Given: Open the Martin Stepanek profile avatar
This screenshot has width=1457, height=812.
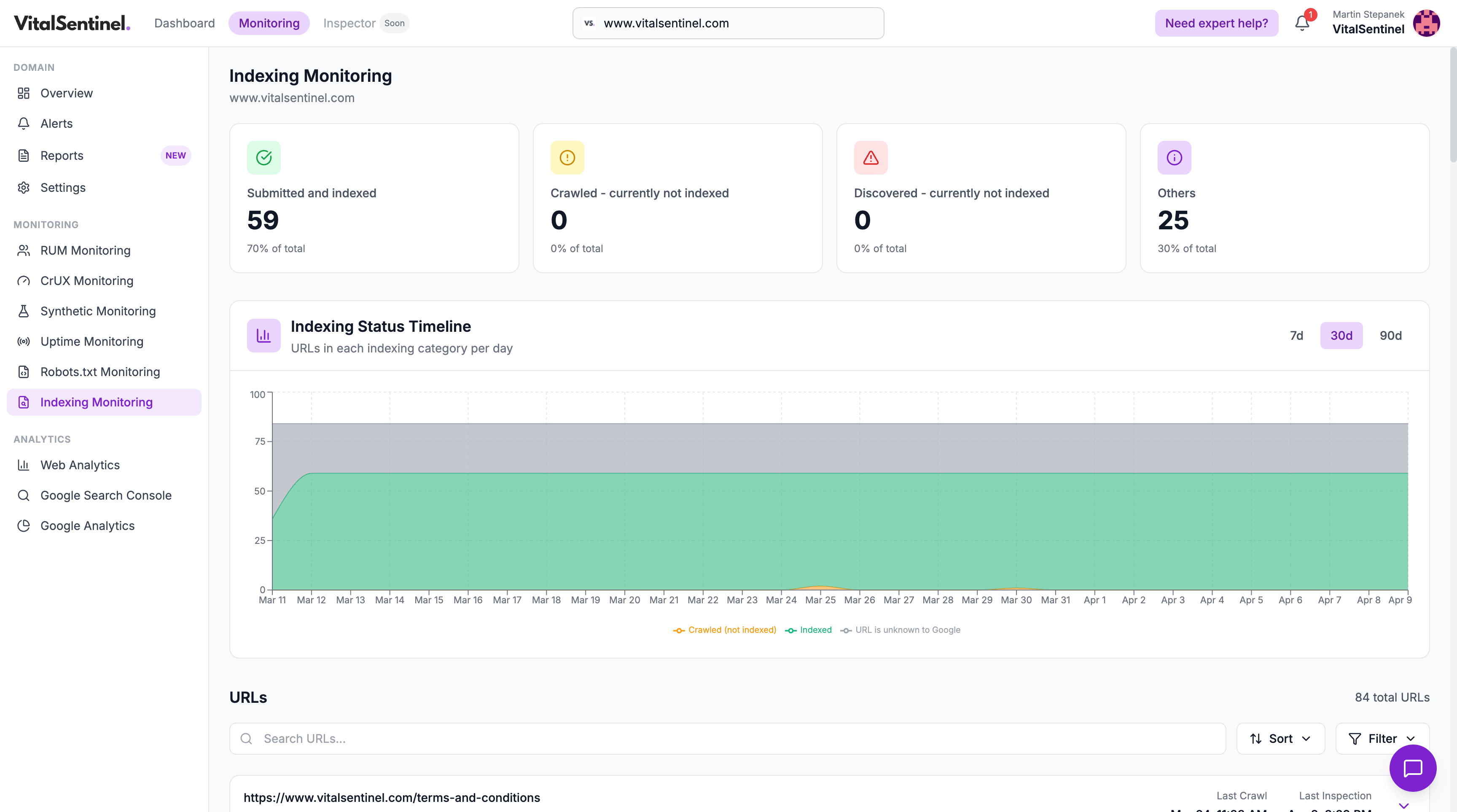Looking at the screenshot, I should pyautogui.click(x=1427, y=23).
